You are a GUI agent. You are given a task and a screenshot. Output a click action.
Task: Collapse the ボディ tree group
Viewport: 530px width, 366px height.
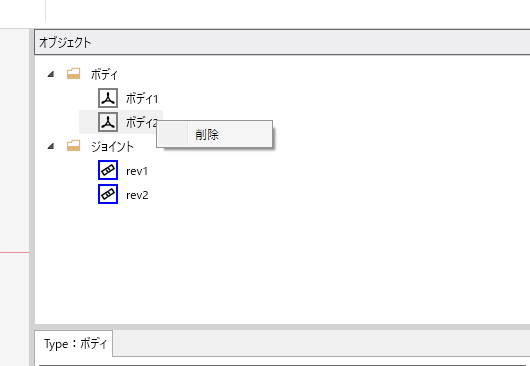[51, 74]
